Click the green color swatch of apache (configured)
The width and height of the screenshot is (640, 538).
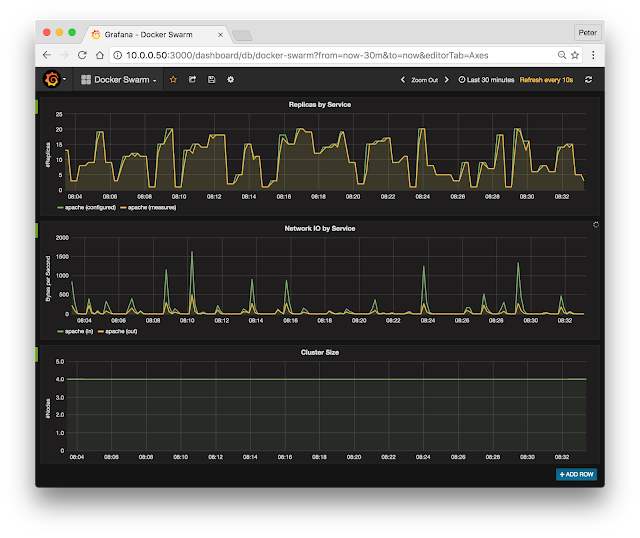point(60,208)
